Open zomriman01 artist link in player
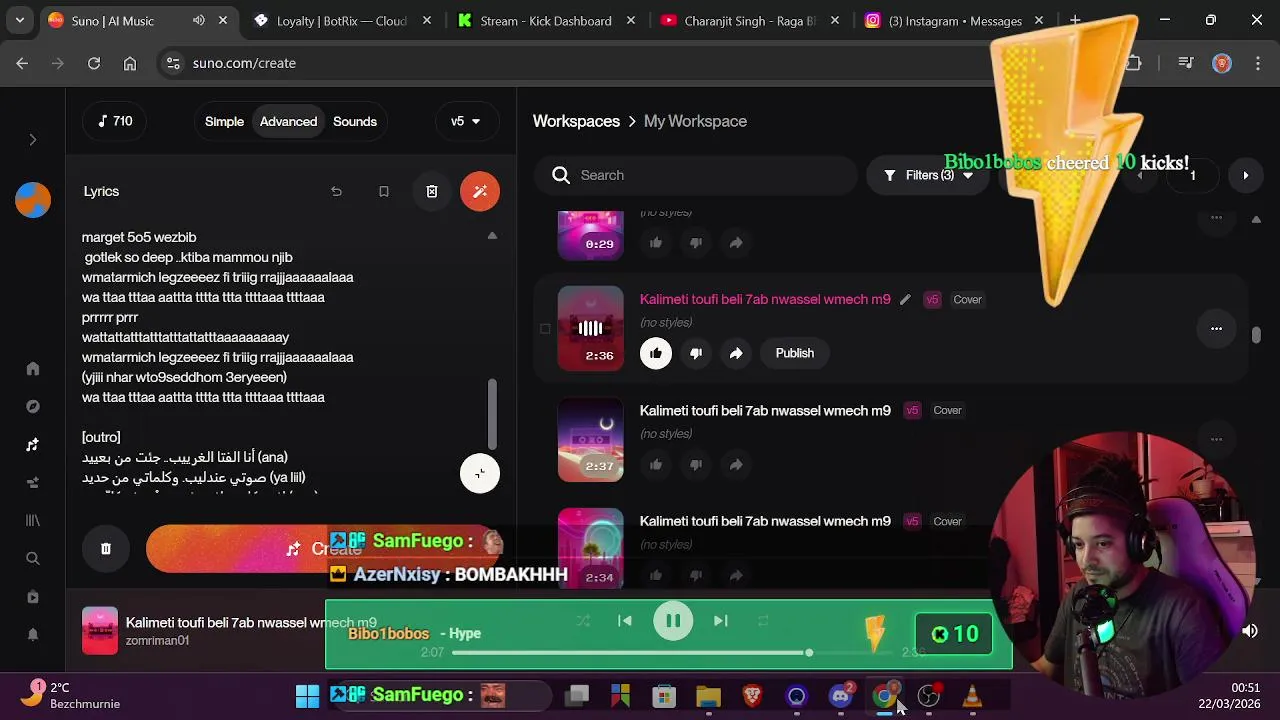This screenshot has height=720, width=1280. pos(157,641)
